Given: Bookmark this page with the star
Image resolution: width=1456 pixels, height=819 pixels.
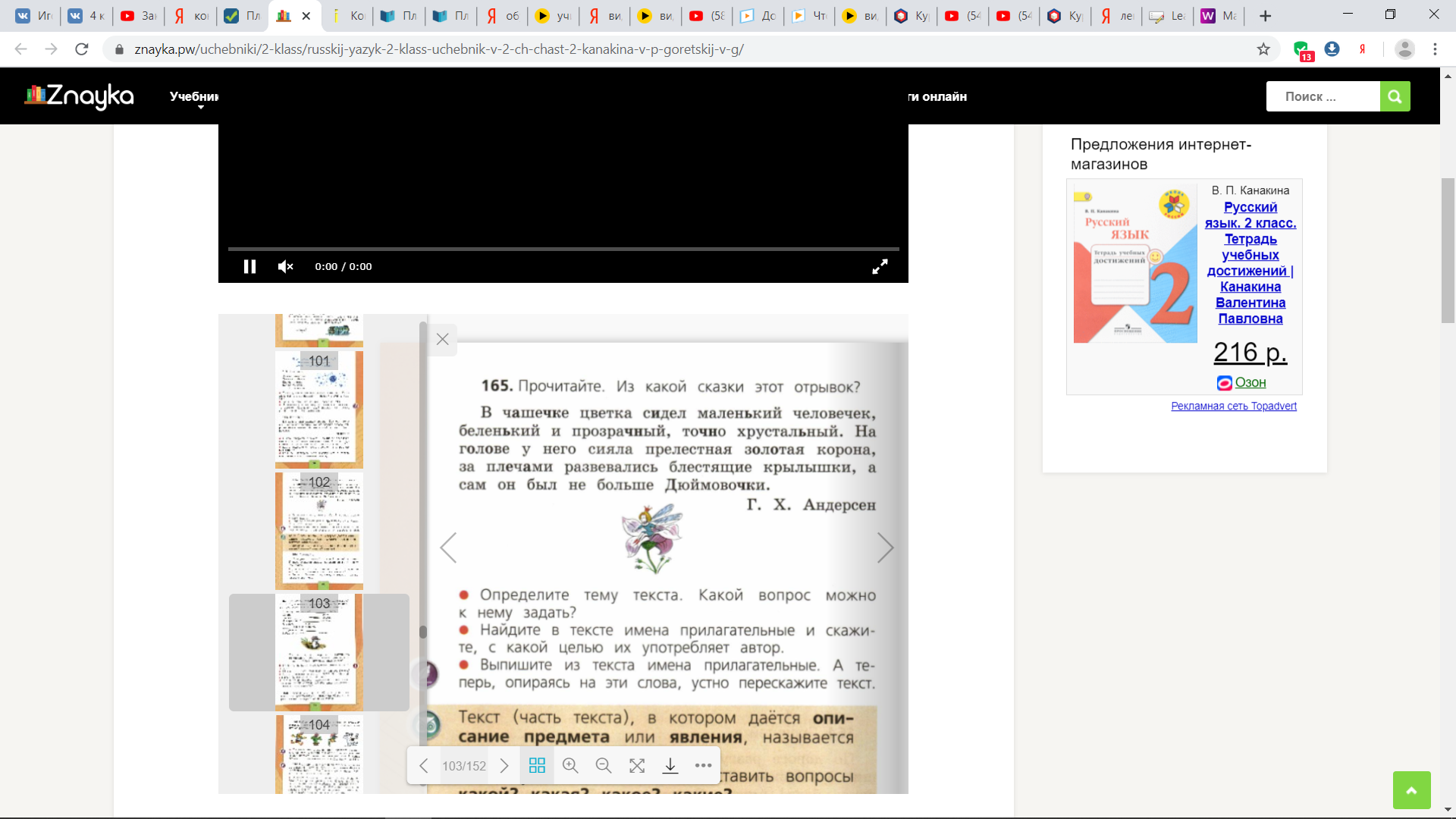Looking at the screenshot, I should point(1263,49).
